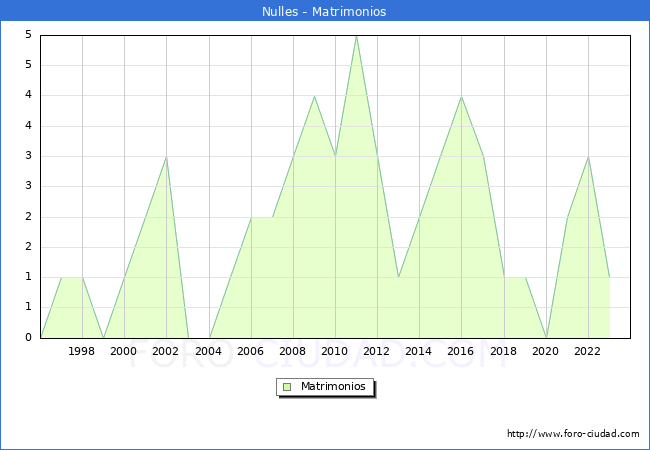Click the 2002 x-axis label
Image resolution: width=650 pixels, height=450 pixels.
pyautogui.click(x=165, y=351)
